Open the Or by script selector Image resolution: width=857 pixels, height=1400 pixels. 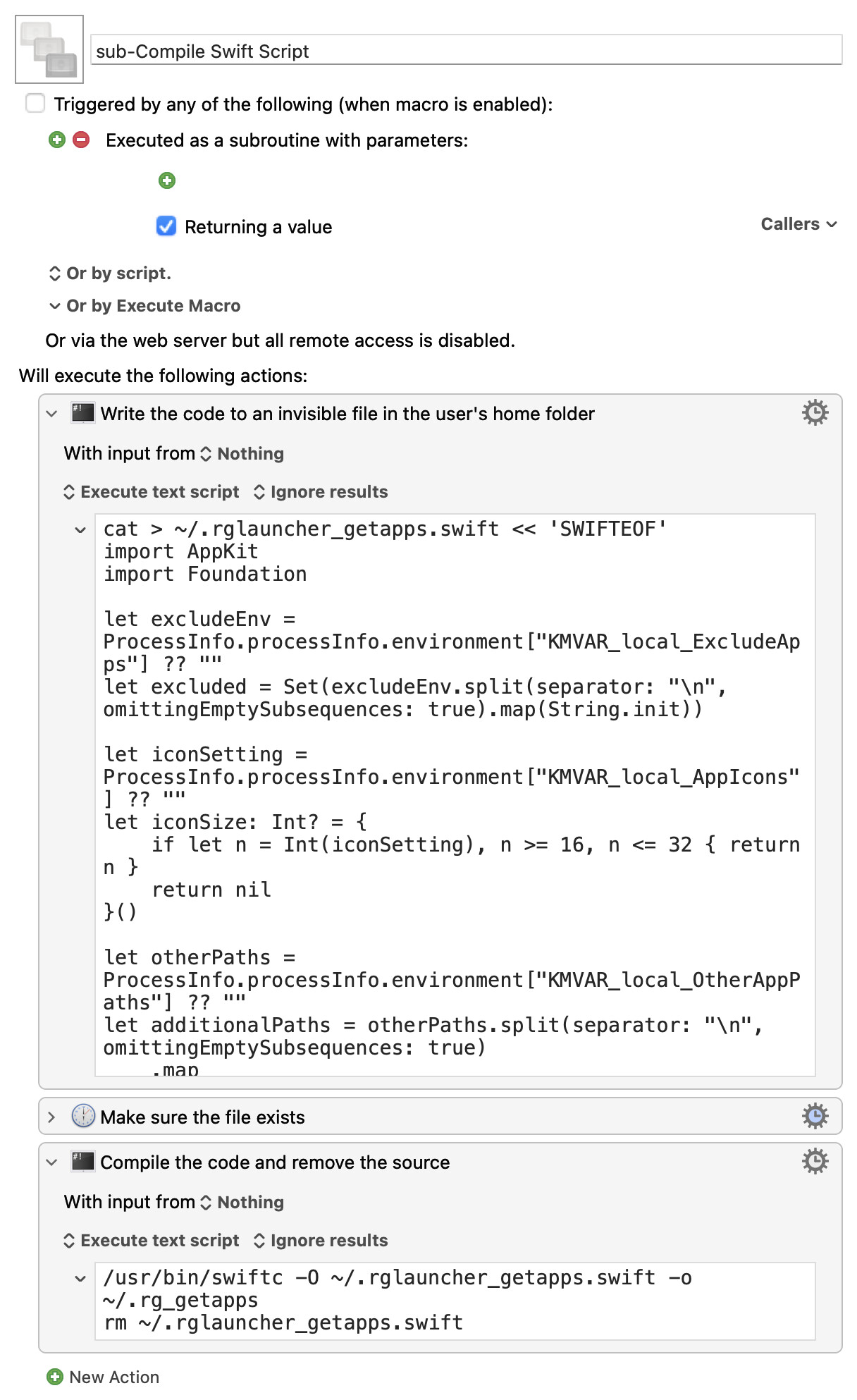(109, 274)
